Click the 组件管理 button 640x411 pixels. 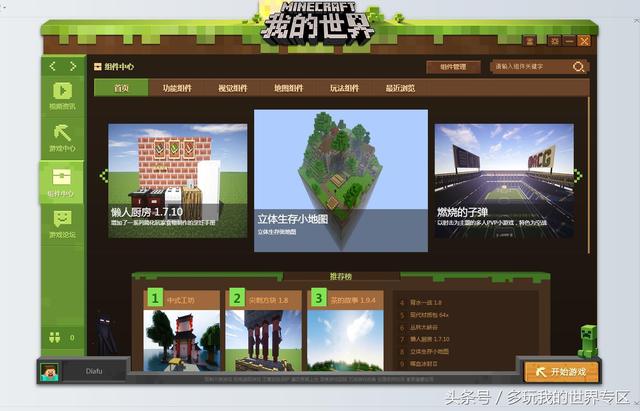(x=453, y=67)
